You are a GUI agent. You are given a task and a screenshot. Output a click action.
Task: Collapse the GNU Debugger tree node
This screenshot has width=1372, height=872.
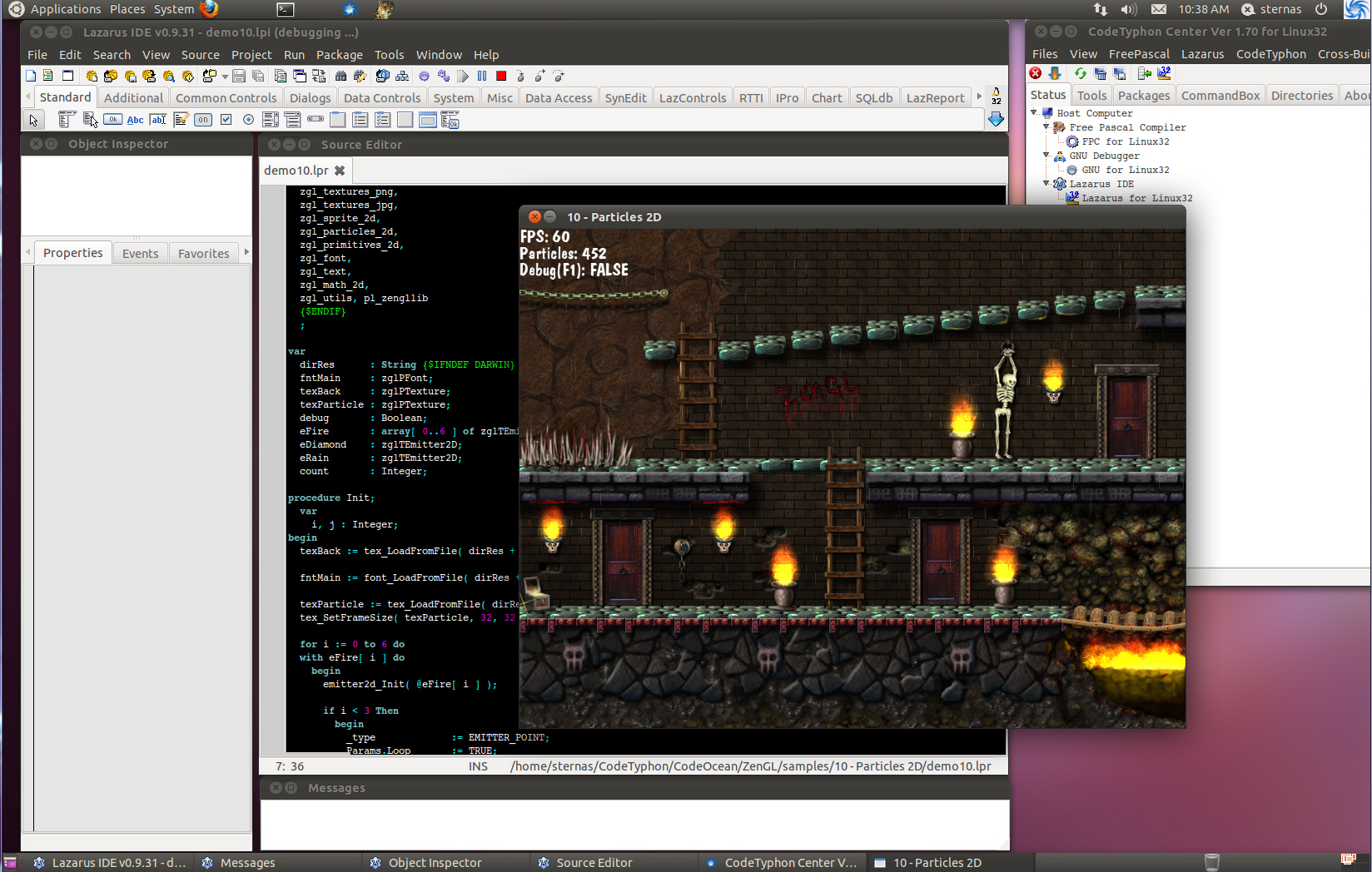click(1046, 155)
